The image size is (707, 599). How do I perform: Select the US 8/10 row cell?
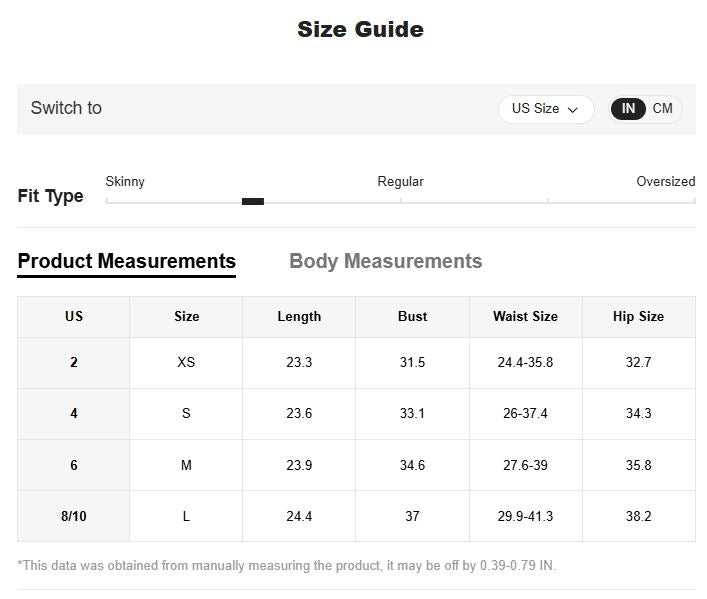tap(73, 516)
